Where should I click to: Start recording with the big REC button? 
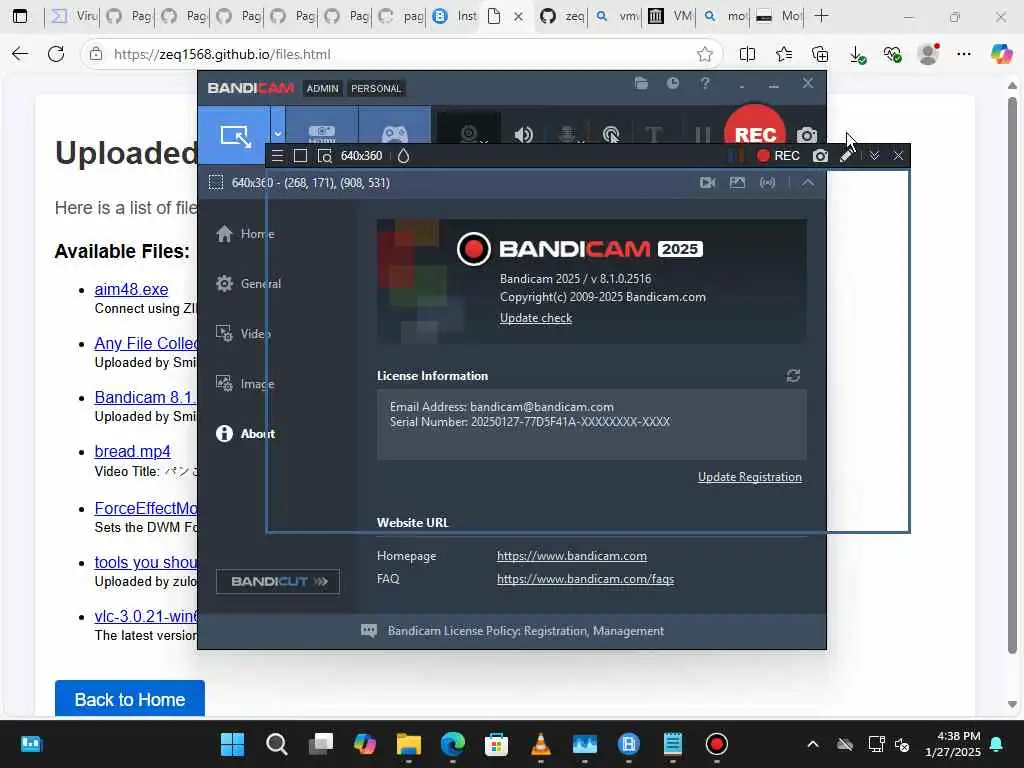click(755, 131)
